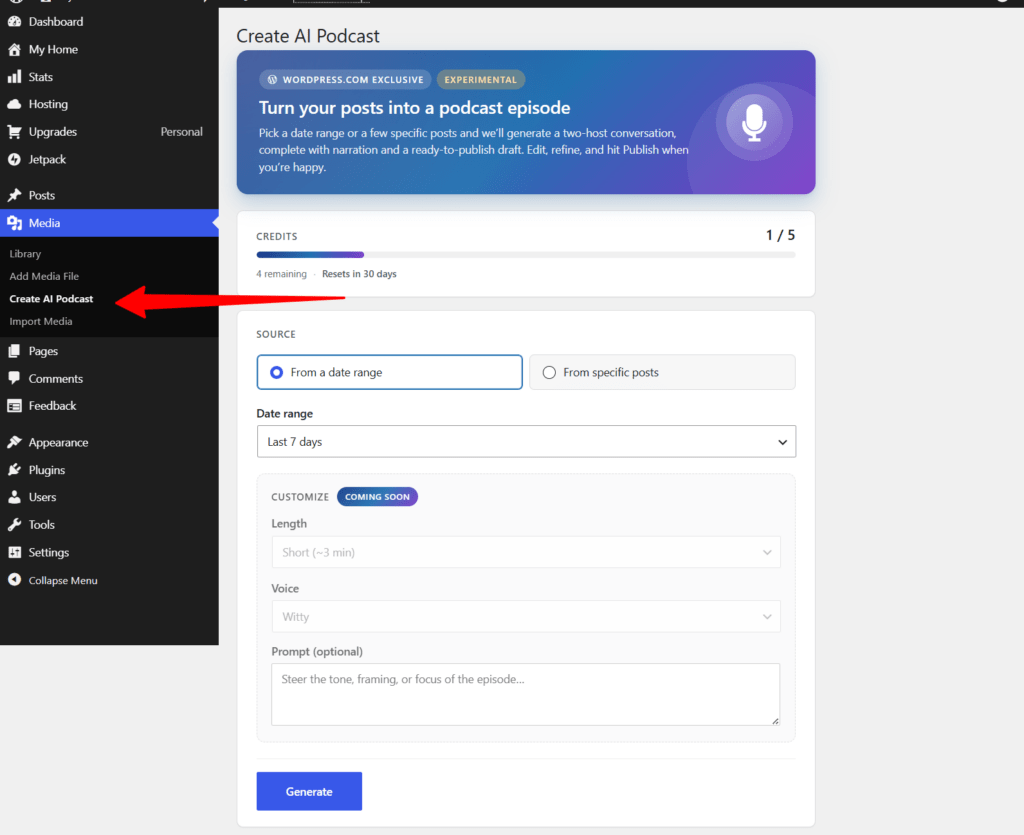This screenshot has height=835, width=1024.
Task: Click the Personal plan label beside Upgrades
Action: pyautogui.click(x=182, y=132)
